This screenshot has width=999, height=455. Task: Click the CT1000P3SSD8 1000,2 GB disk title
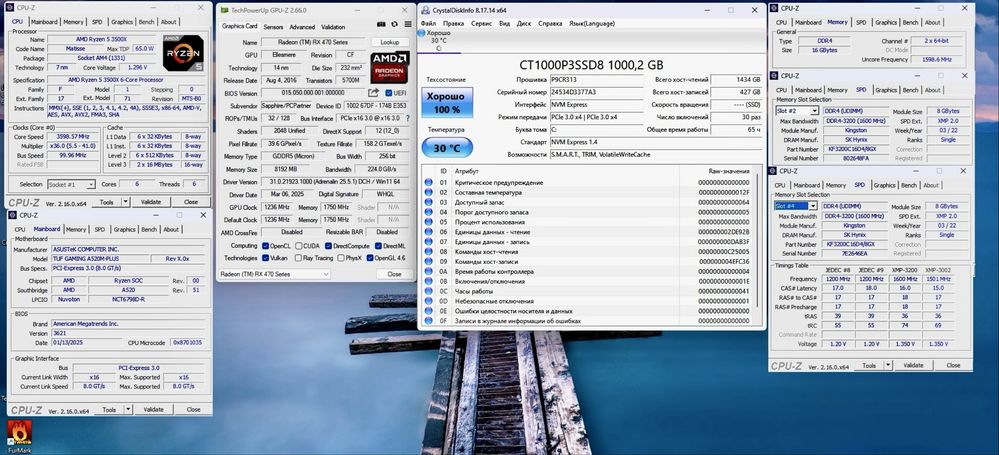click(591, 64)
